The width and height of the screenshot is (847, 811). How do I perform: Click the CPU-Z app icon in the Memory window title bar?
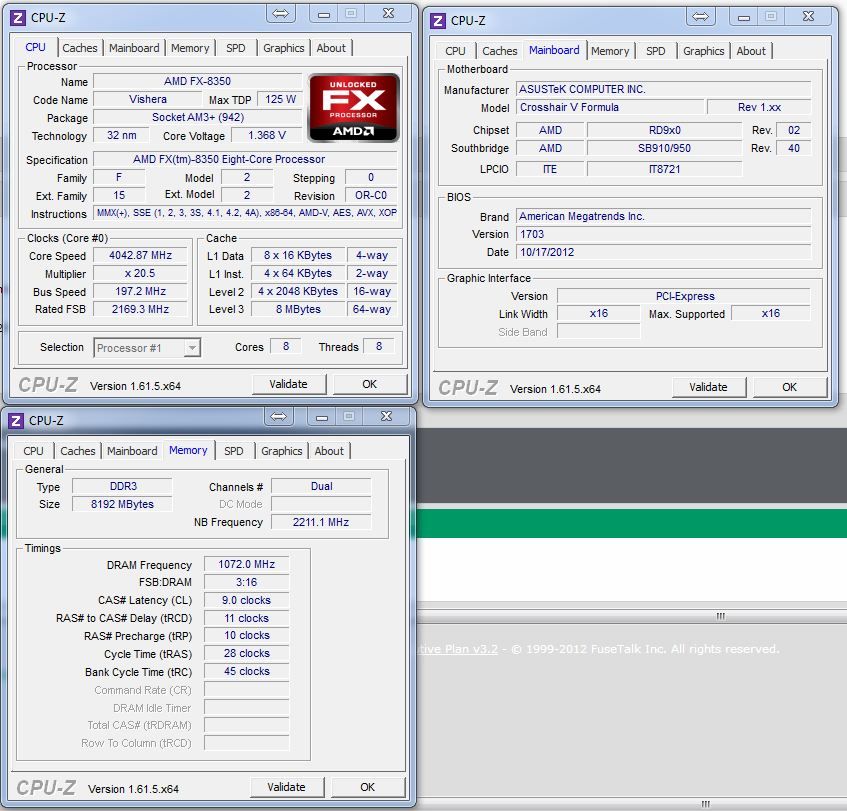click(16, 421)
